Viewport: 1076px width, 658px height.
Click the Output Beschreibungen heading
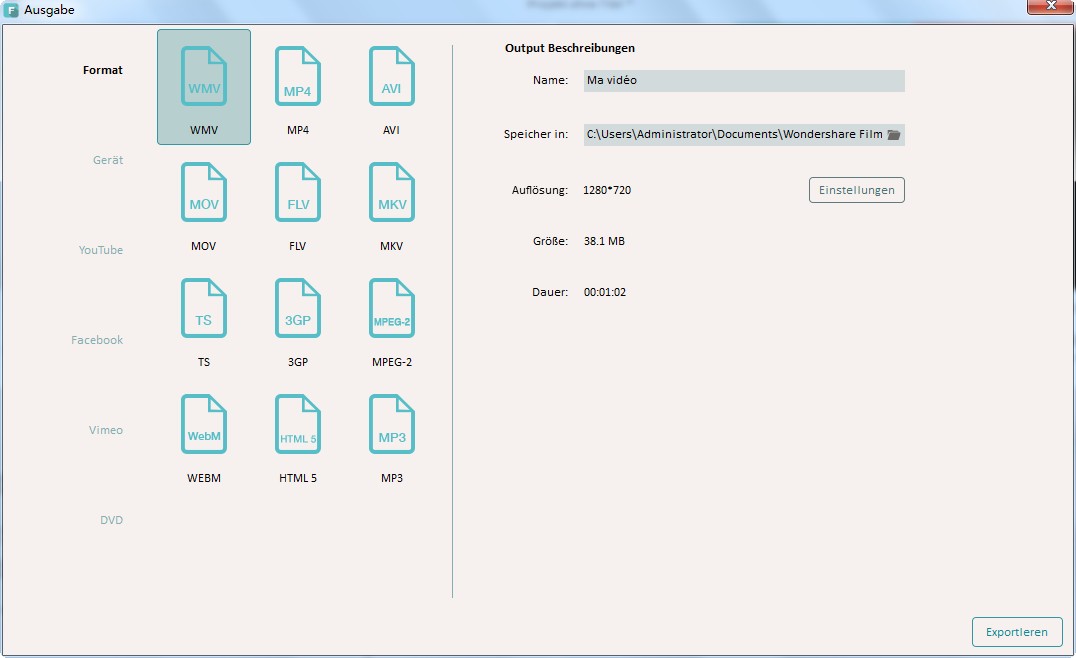tap(570, 48)
